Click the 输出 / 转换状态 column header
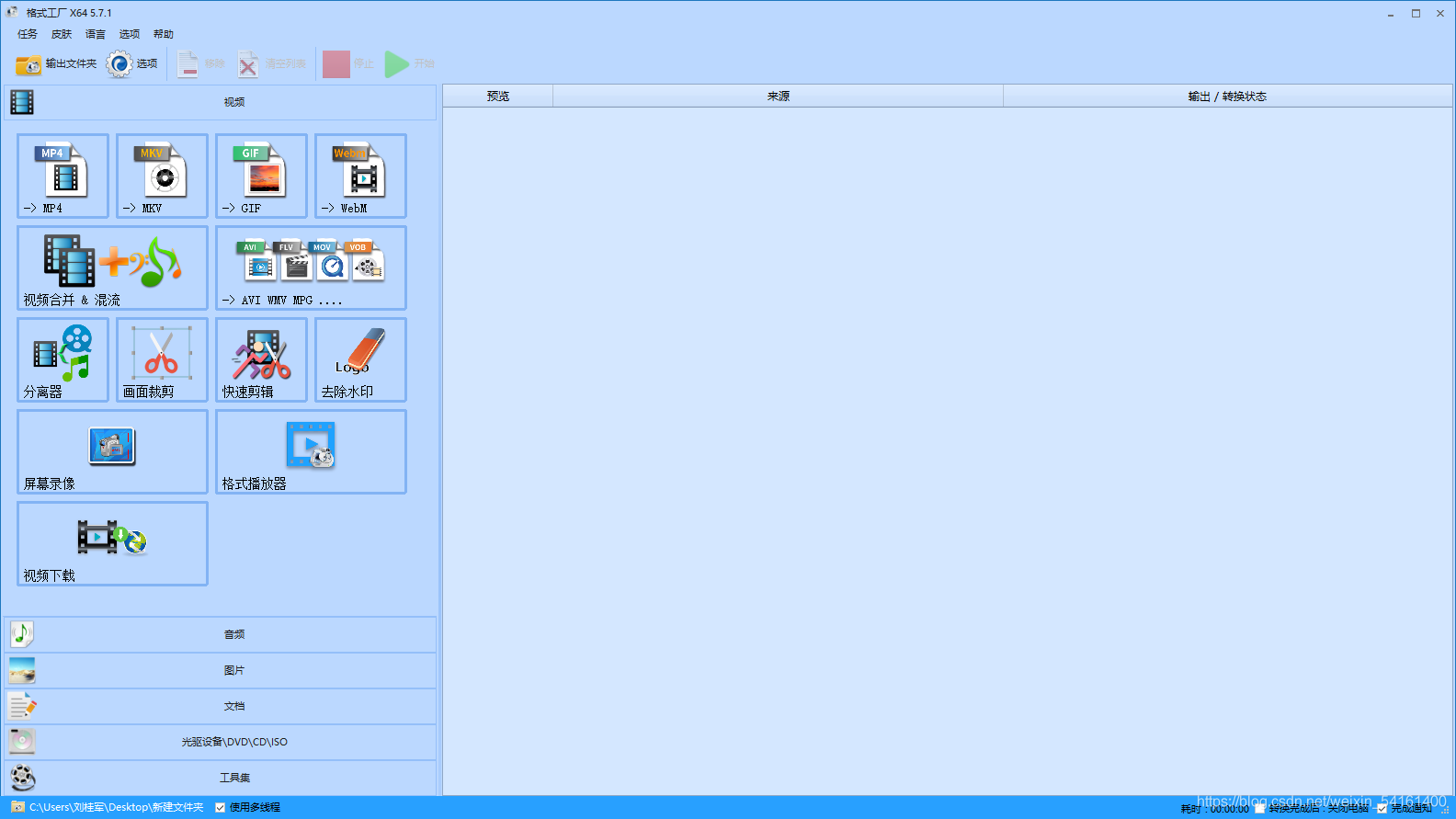Viewport: 1456px width, 819px height. pyautogui.click(x=1227, y=97)
